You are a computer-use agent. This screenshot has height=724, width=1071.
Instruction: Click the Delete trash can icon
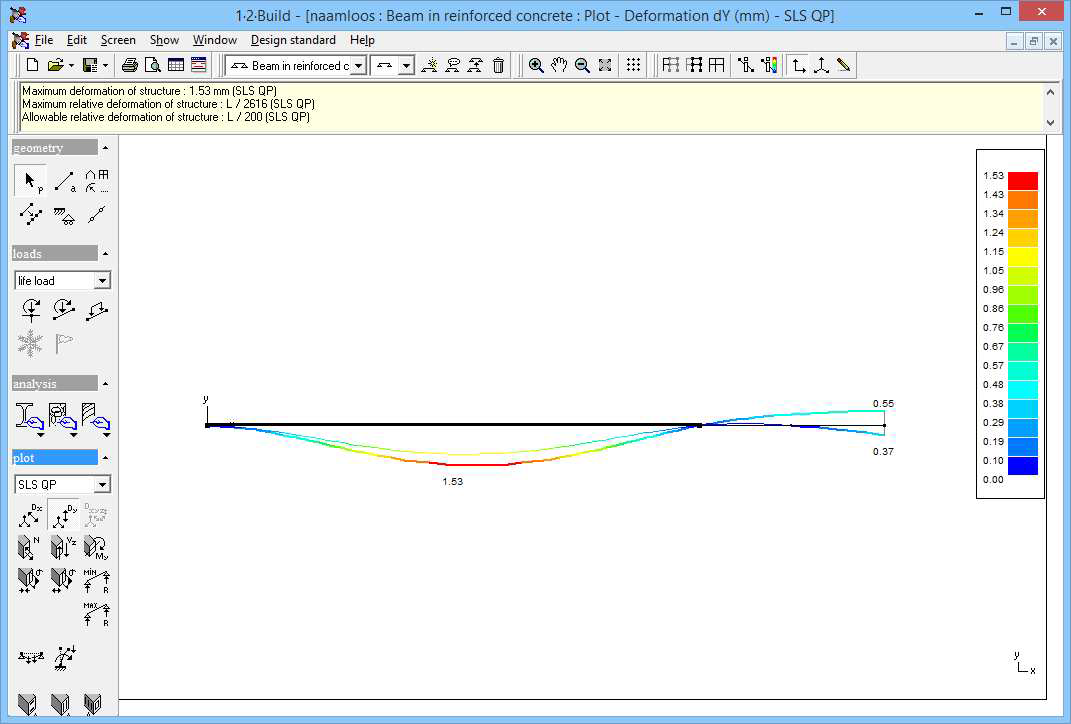tap(499, 66)
